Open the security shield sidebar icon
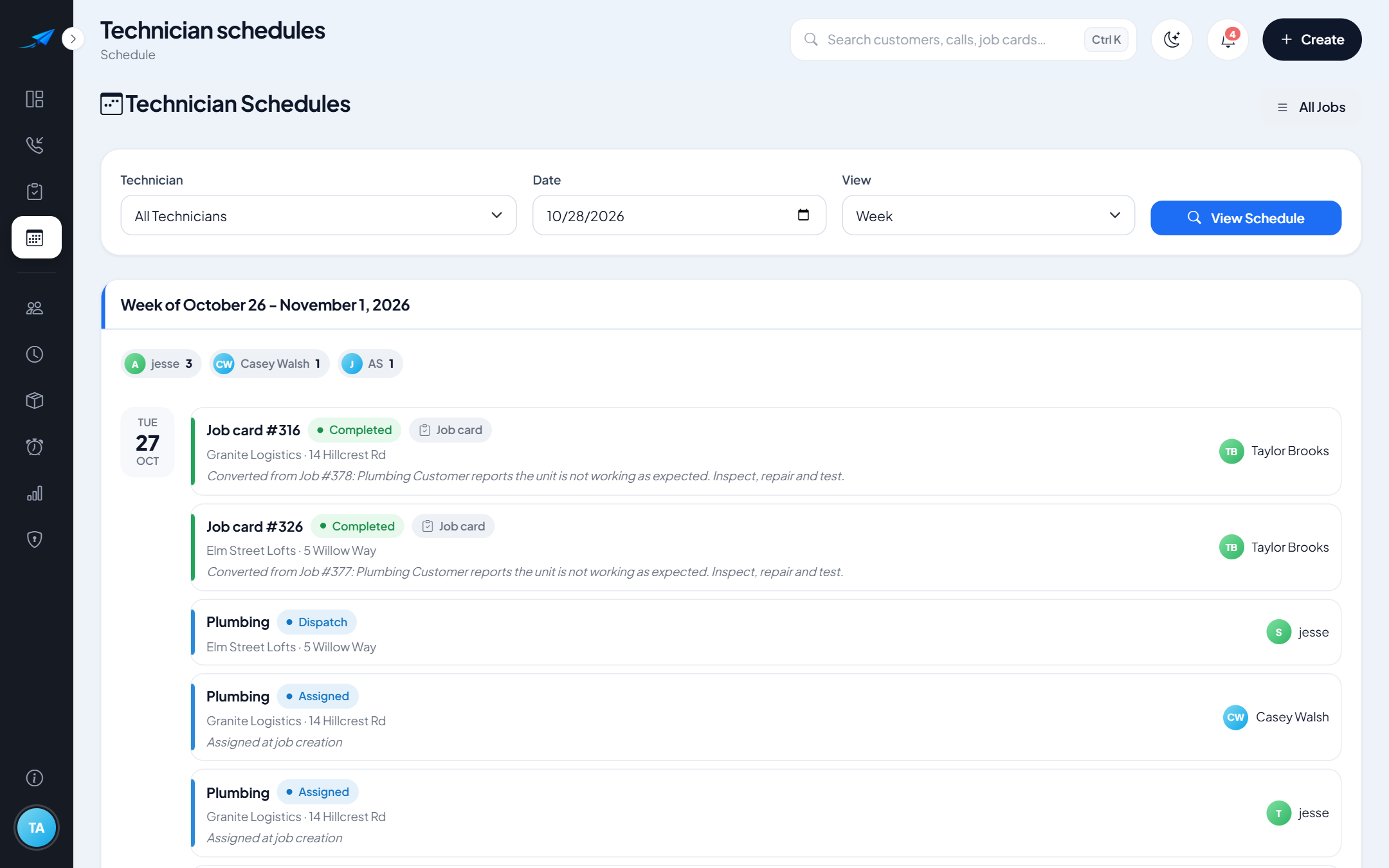 pyautogui.click(x=35, y=539)
